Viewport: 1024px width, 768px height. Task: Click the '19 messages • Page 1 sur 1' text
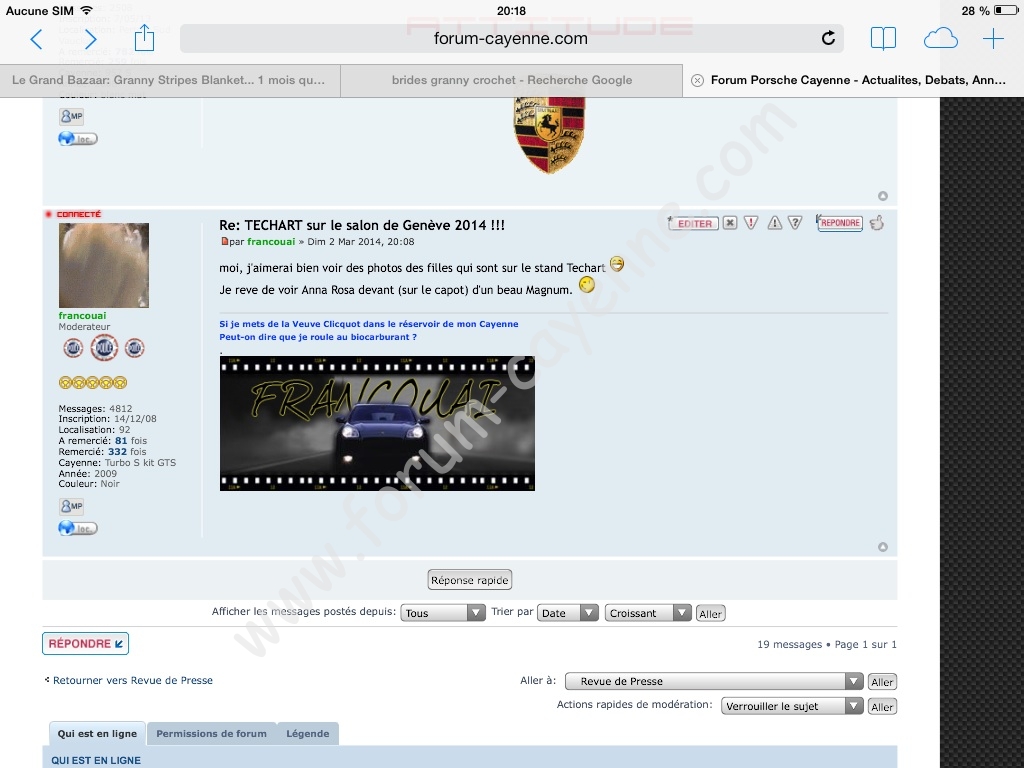[827, 644]
